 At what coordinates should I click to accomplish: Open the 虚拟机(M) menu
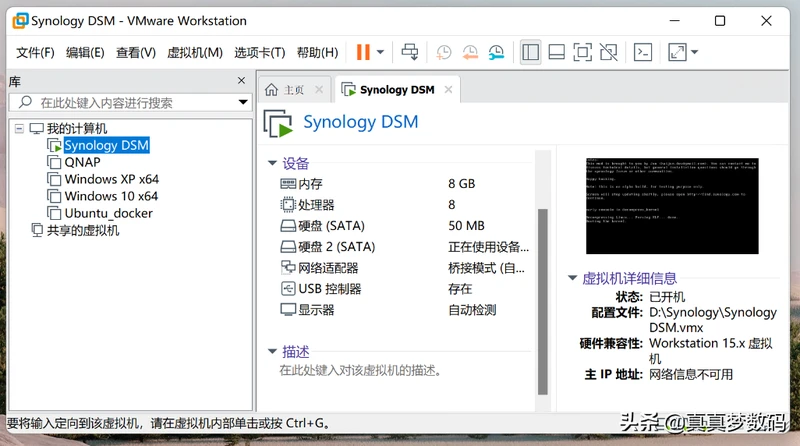195,53
